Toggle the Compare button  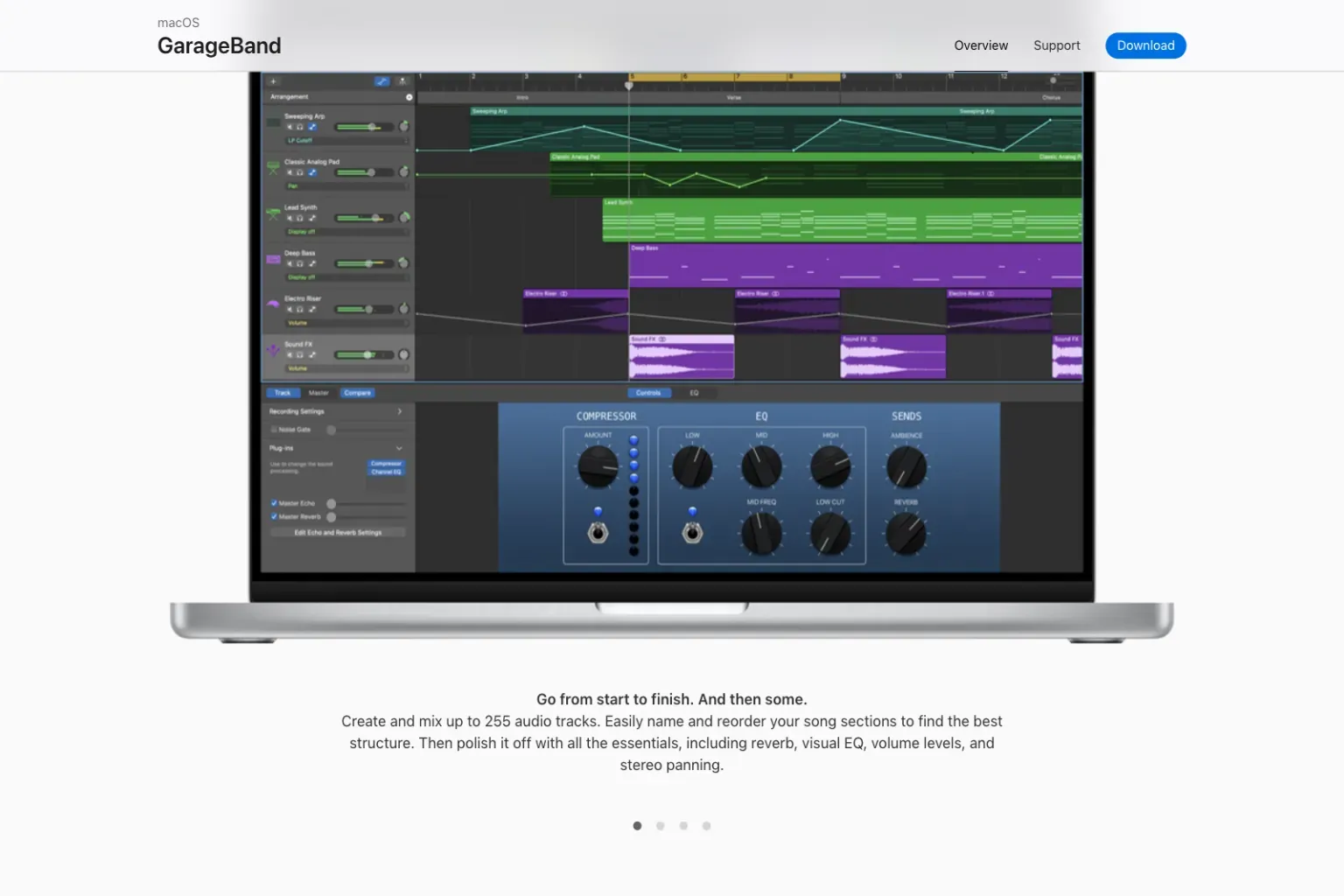pyautogui.click(x=357, y=393)
